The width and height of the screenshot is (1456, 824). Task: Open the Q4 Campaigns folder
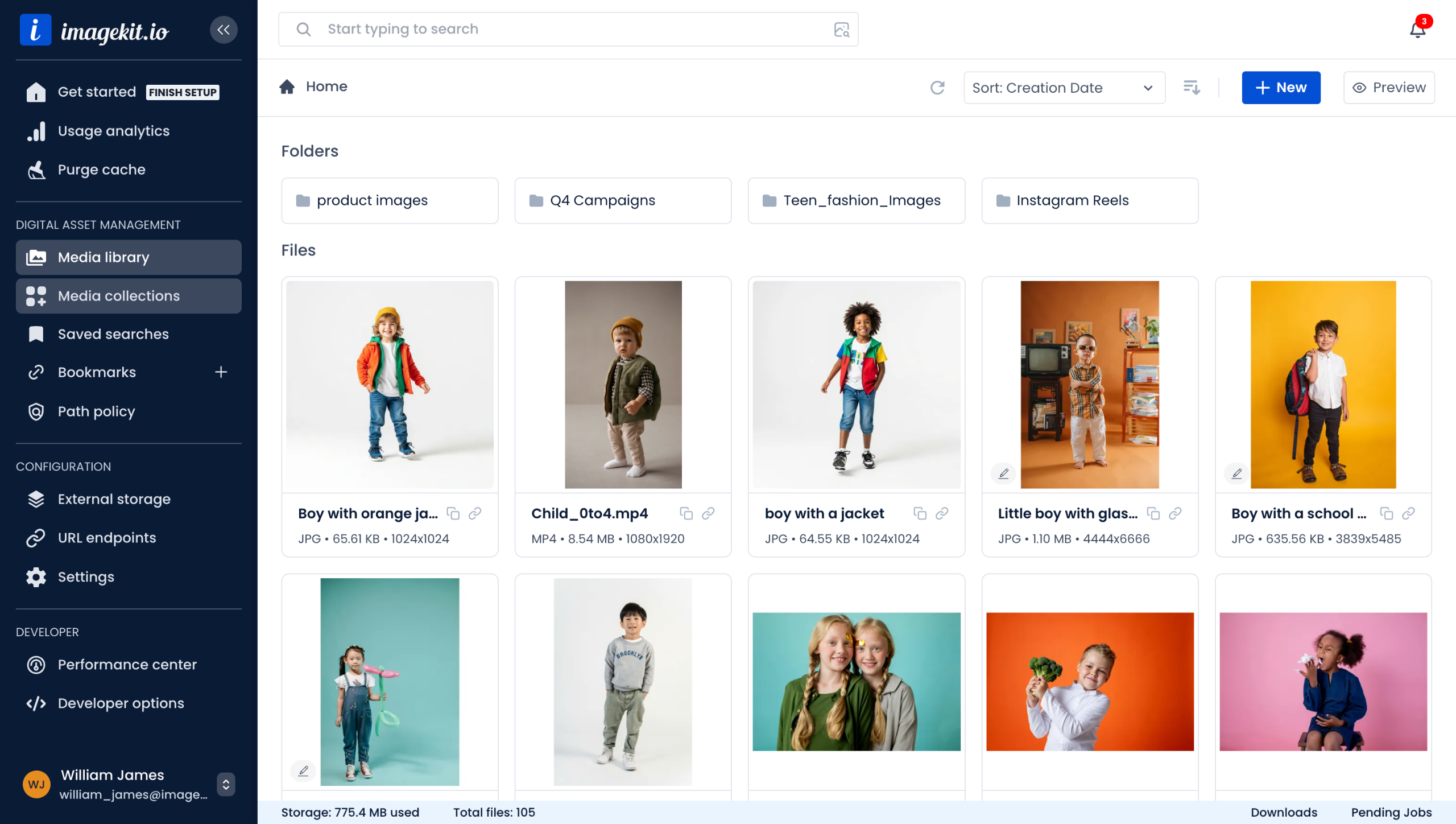pyautogui.click(x=623, y=200)
